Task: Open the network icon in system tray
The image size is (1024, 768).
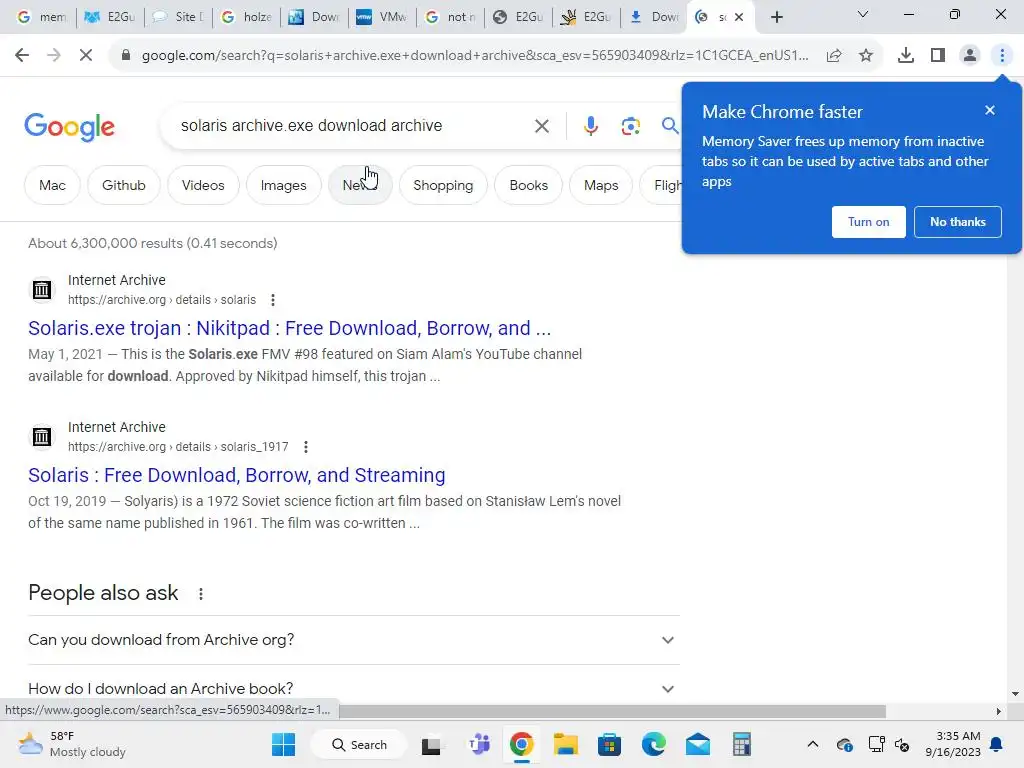Action: pyautogui.click(x=876, y=744)
